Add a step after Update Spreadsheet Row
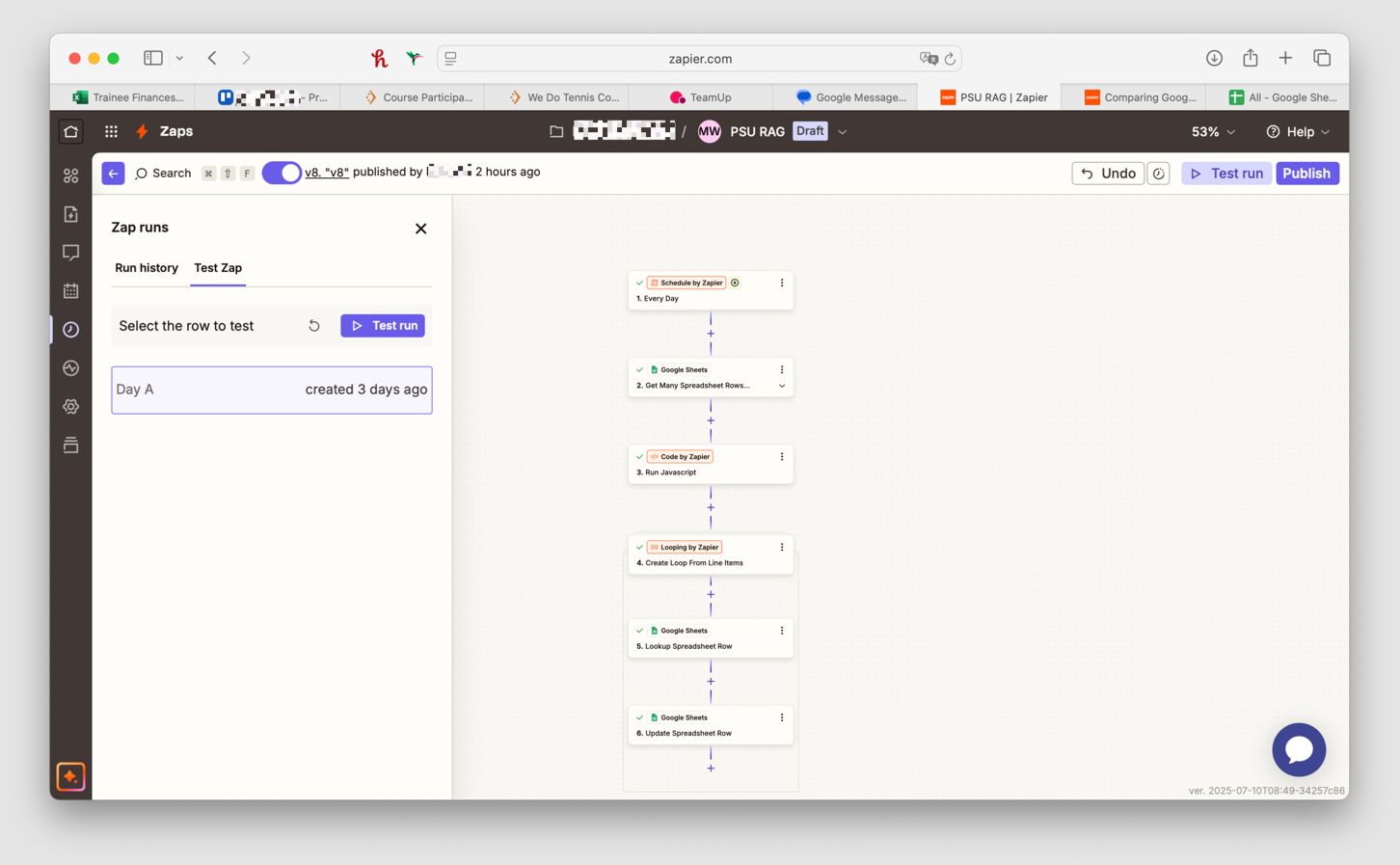 tap(711, 769)
